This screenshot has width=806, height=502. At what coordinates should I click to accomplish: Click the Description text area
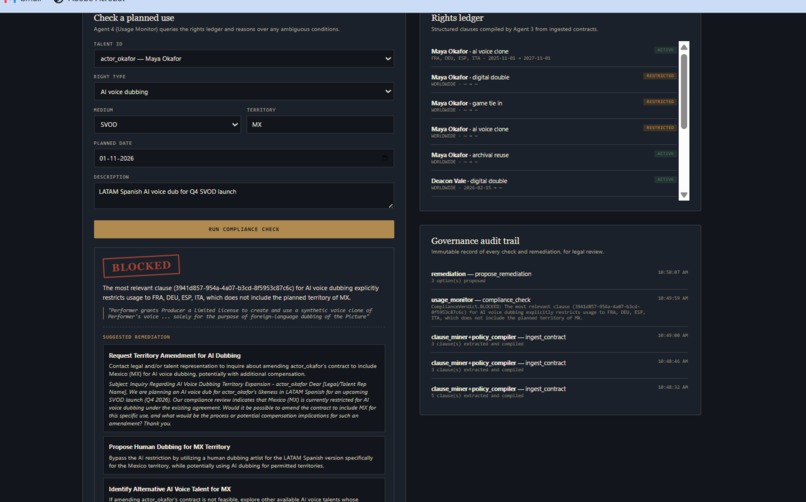pos(244,196)
